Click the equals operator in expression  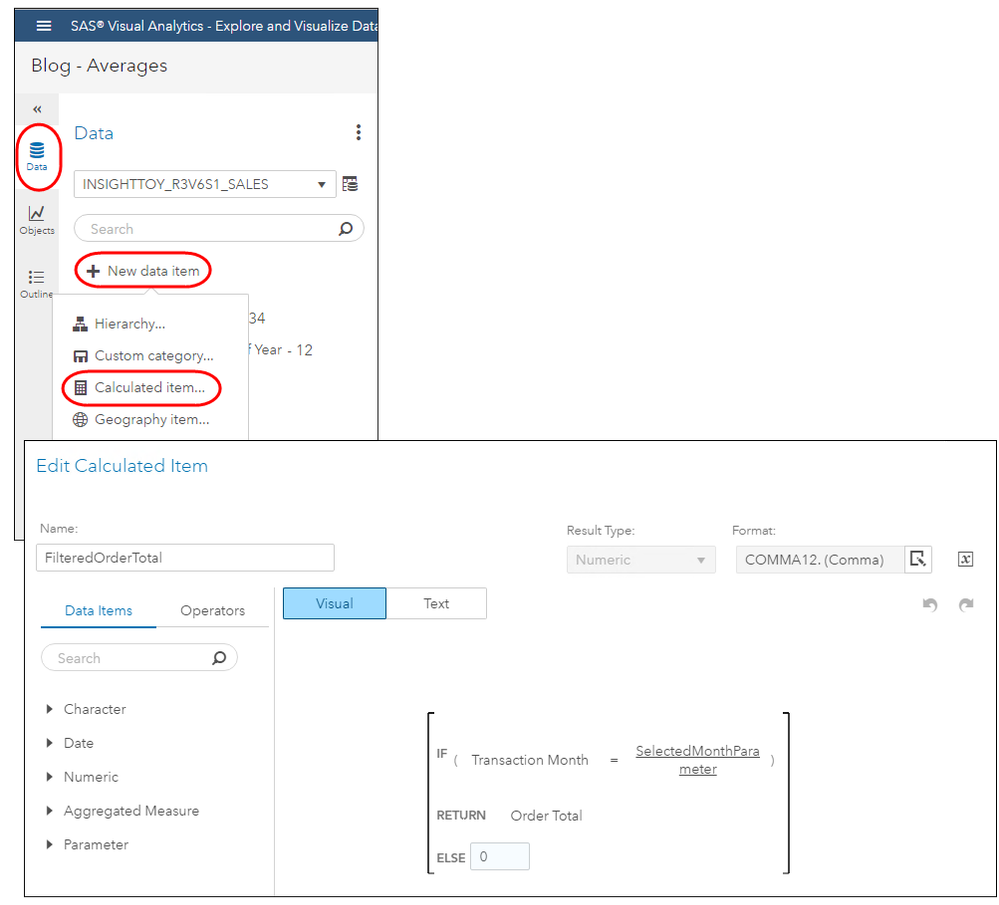pyautogui.click(x=614, y=760)
